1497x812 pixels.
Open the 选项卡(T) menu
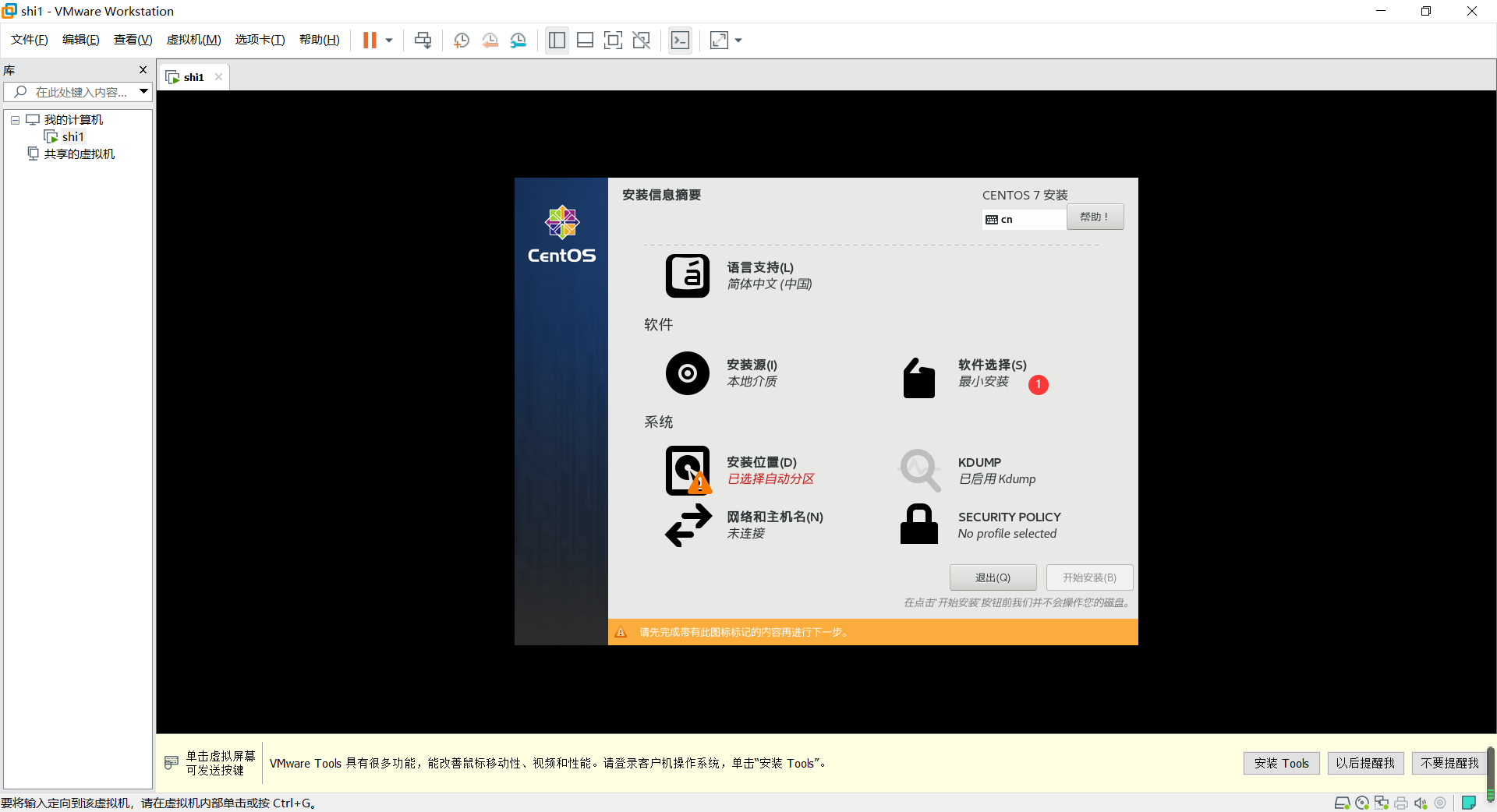tap(260, 40)
